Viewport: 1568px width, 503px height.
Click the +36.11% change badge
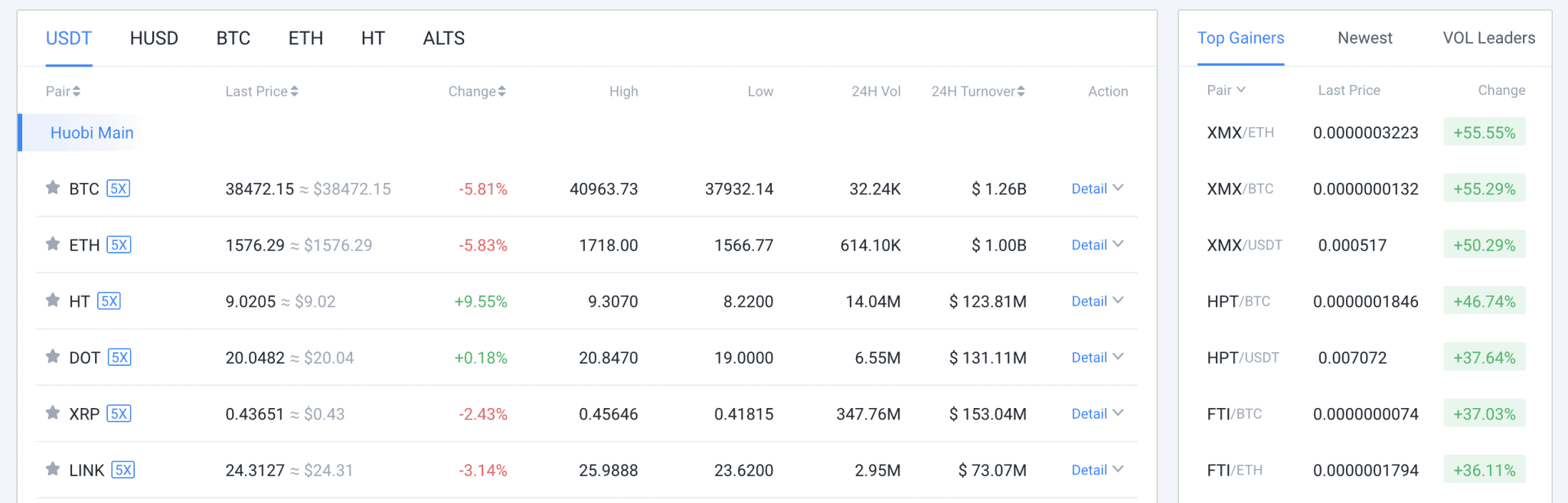coord(1485,469)
